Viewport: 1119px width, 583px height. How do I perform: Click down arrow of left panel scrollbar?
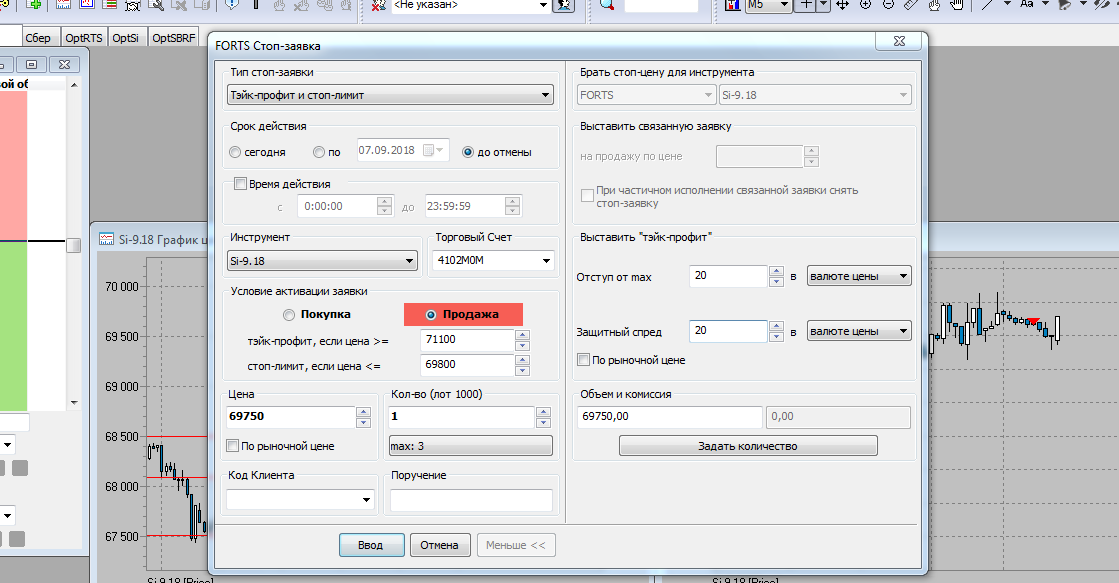(x=74, y=403)
